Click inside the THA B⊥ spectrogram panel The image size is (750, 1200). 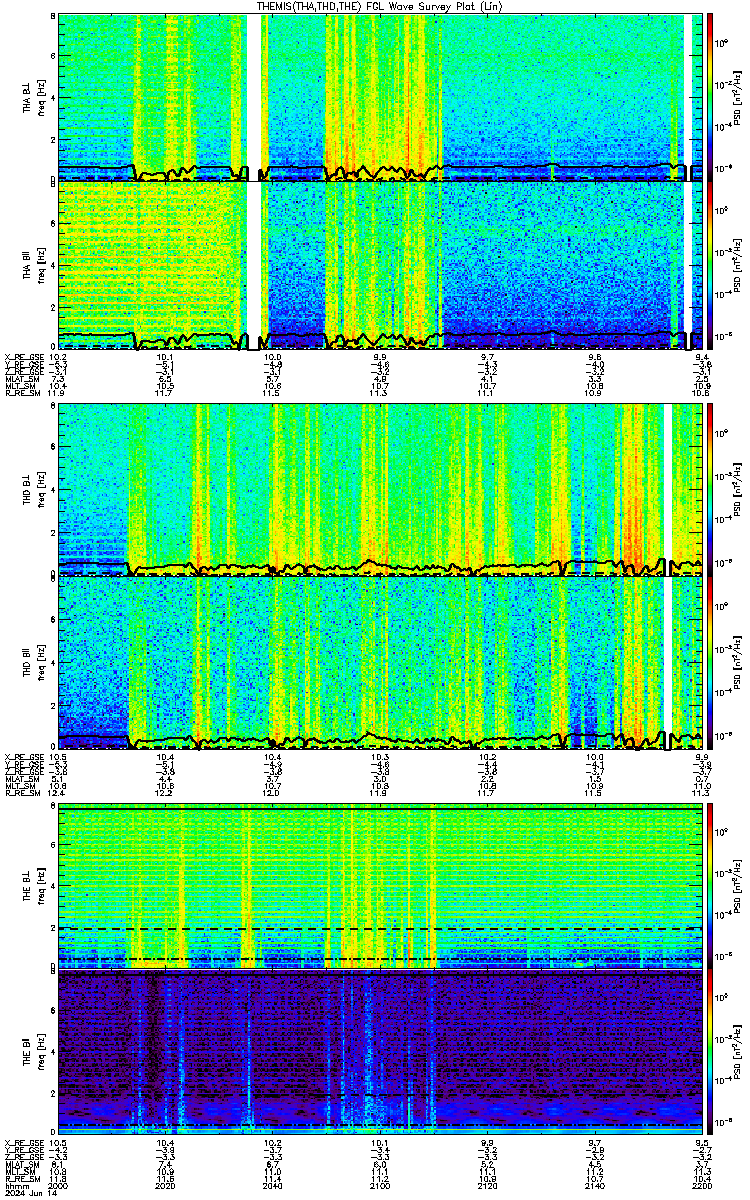pos(380,96)
